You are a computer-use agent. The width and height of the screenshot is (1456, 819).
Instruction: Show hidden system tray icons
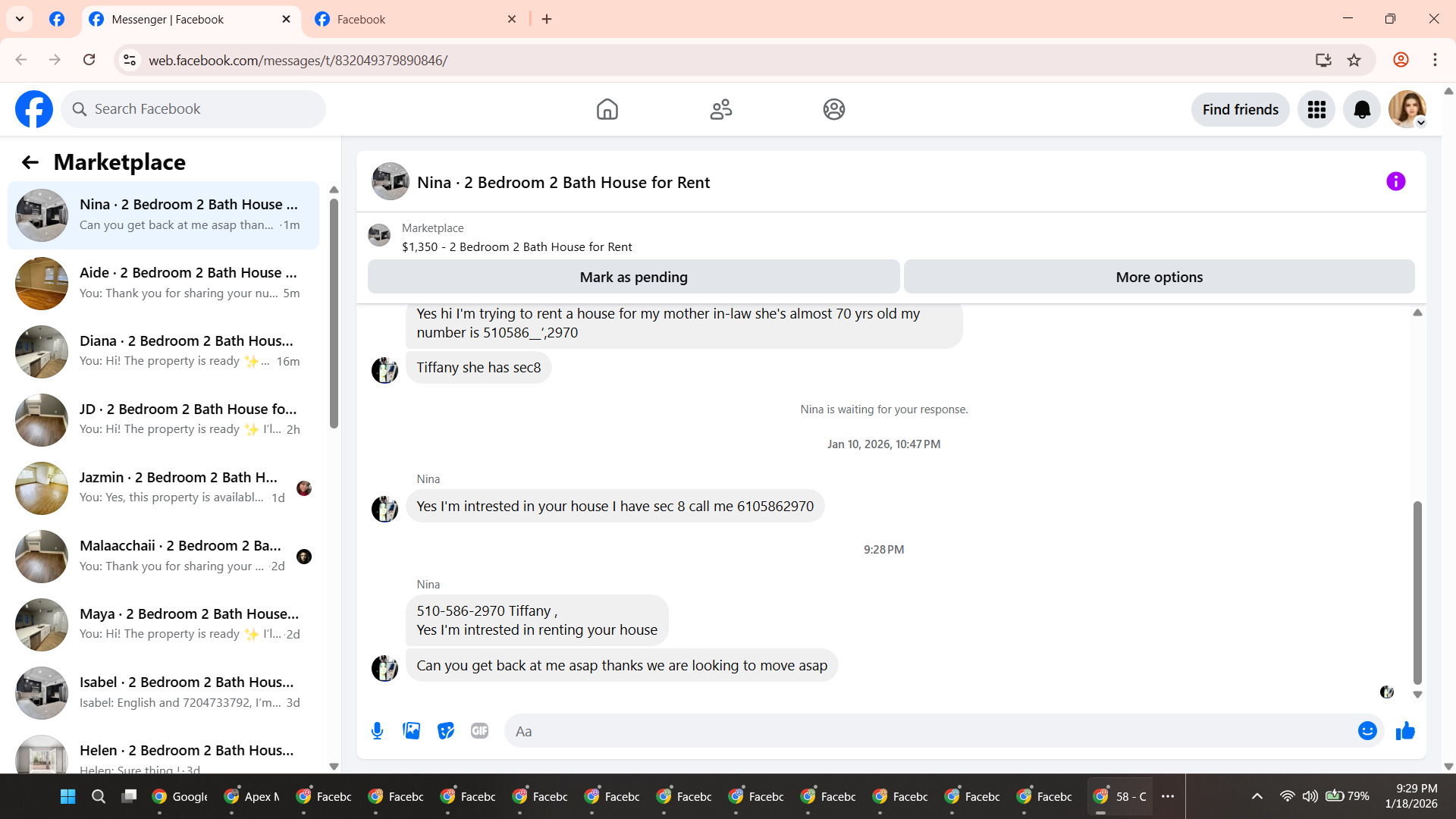pos(1257,796)
